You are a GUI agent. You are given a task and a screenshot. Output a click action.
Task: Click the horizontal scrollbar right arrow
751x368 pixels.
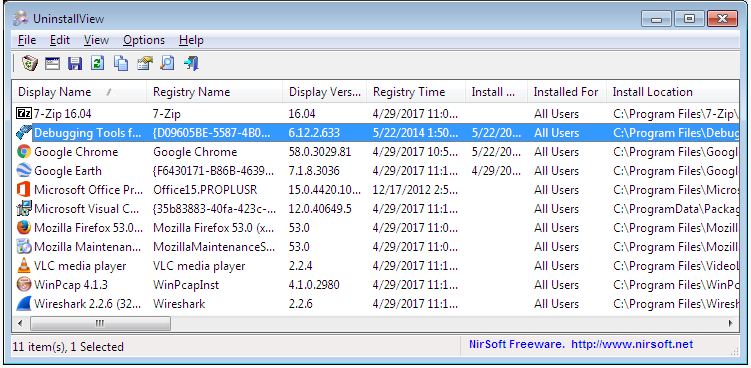coord(731,323)
